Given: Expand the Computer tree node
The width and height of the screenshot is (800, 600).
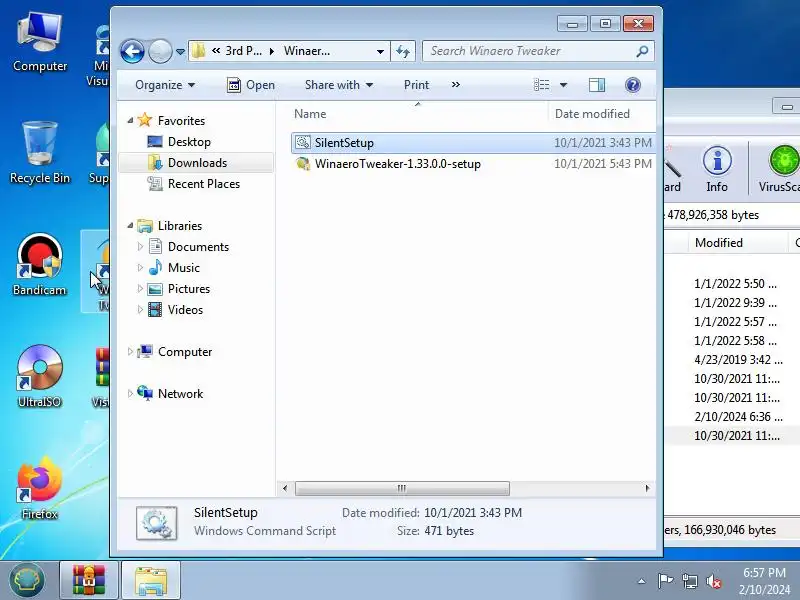Looking at the screenshot, I should 130,352.
